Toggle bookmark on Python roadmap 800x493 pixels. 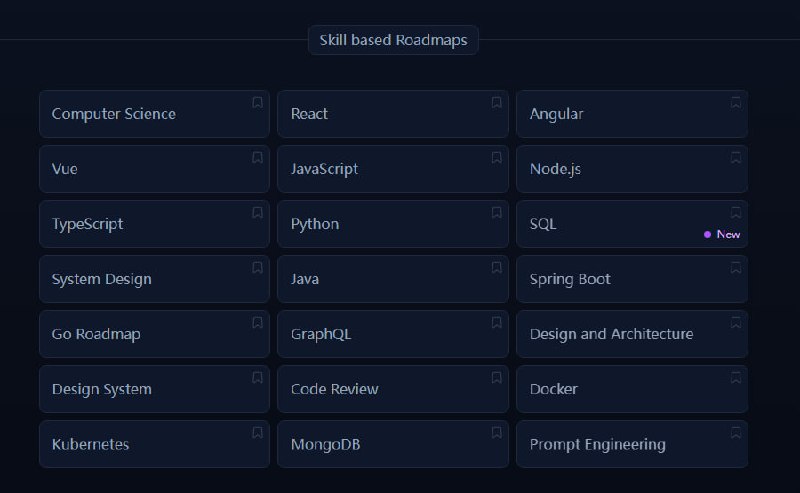point(496,212)
